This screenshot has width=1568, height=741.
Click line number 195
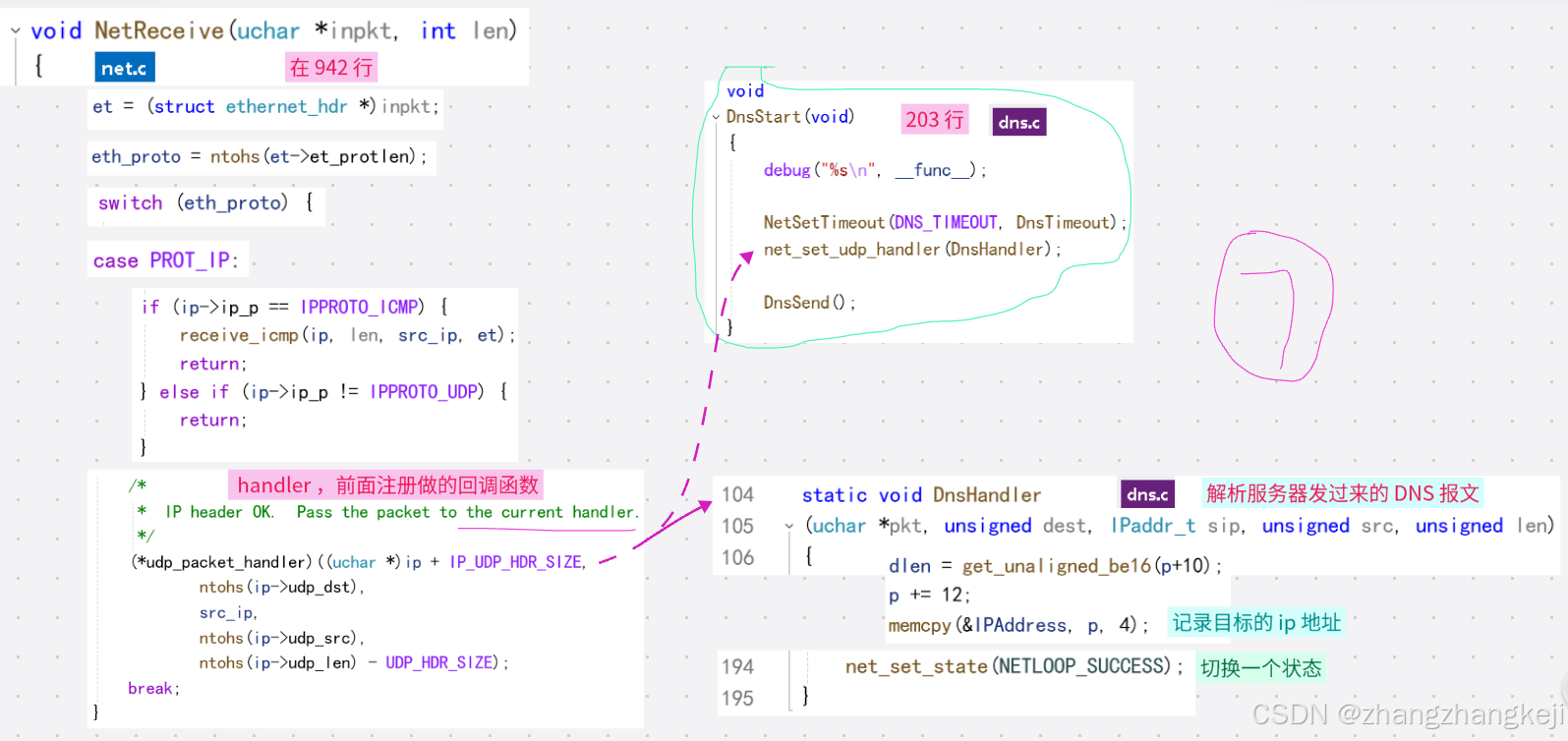(x=737, y=698)
